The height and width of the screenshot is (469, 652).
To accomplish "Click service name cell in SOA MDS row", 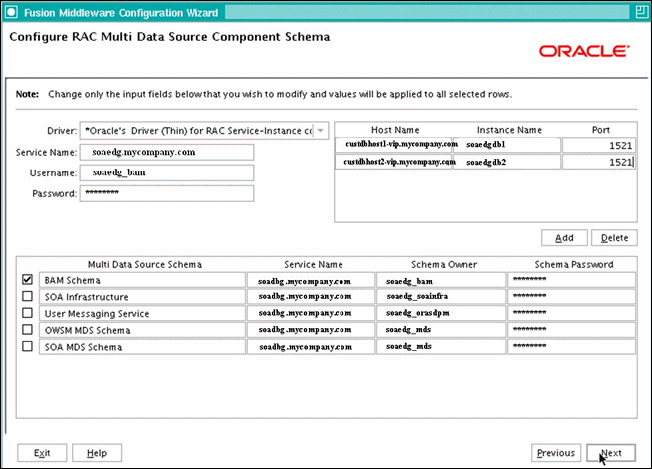I will pos(311,346).
